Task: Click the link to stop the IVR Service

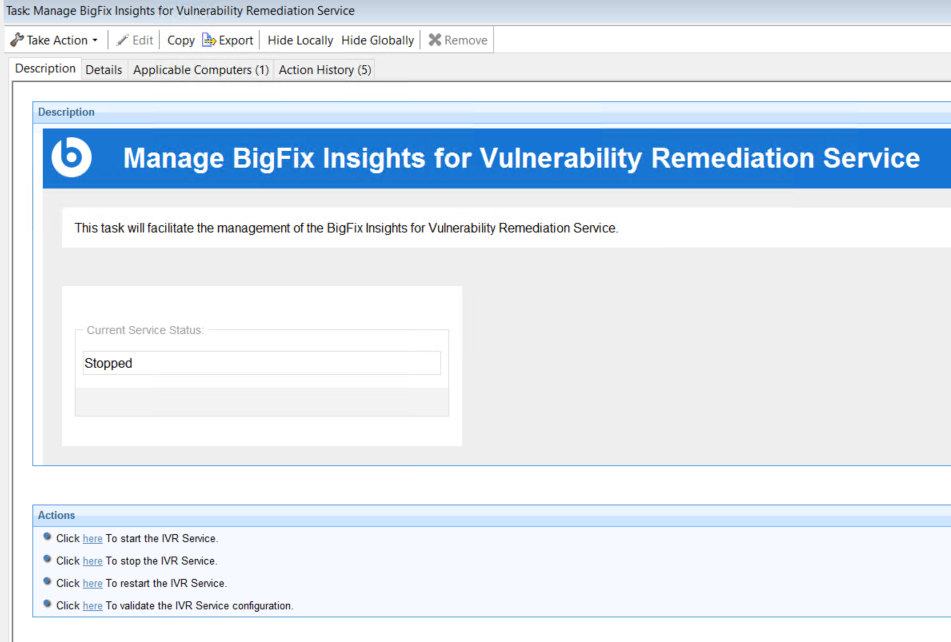Action: [93, 561]
